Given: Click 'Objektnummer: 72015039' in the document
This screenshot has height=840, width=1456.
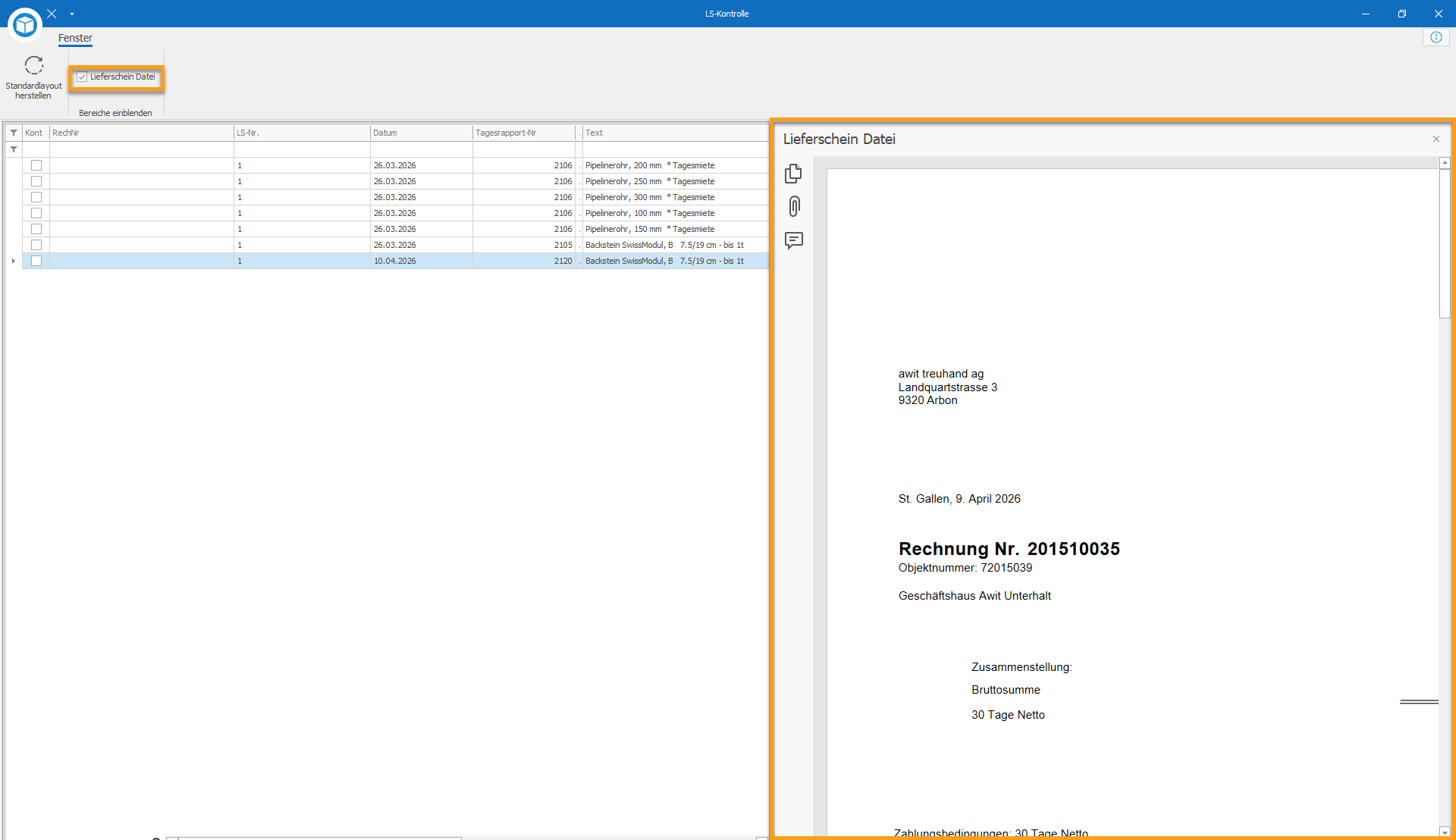Looking at the screenshot, I should 965,568.
